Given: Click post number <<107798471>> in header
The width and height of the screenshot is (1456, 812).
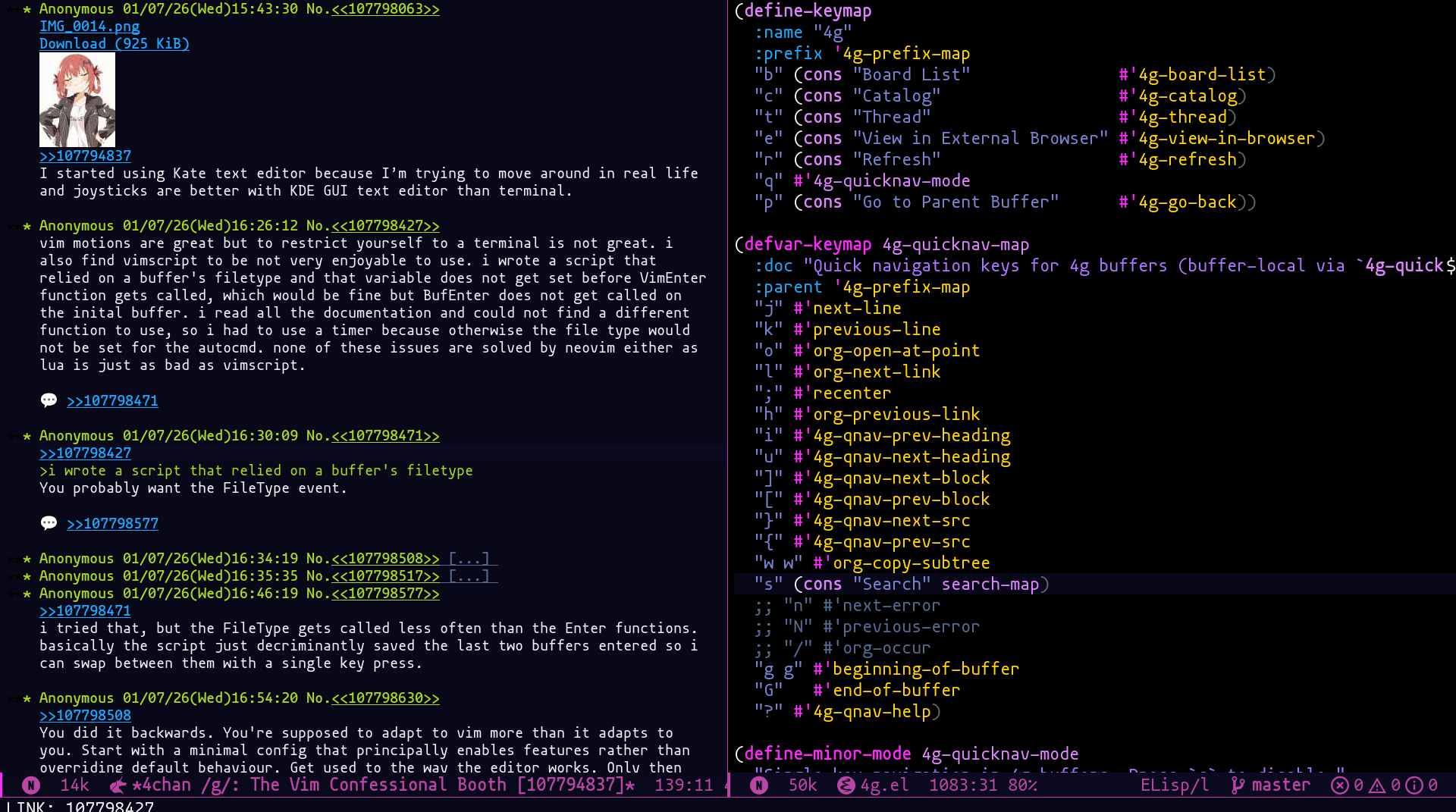Looking at the screenshot, I should [385, 436].
